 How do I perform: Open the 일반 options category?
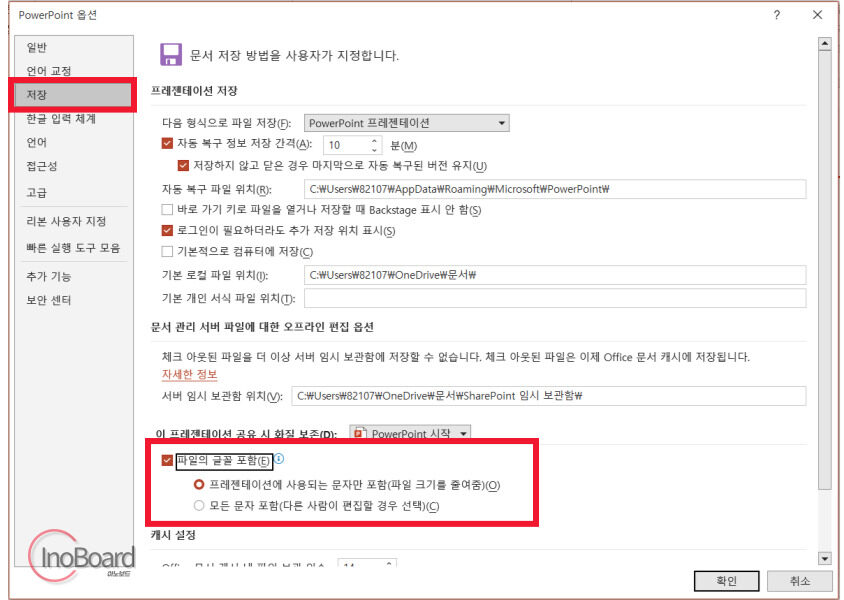click(37, 47)
